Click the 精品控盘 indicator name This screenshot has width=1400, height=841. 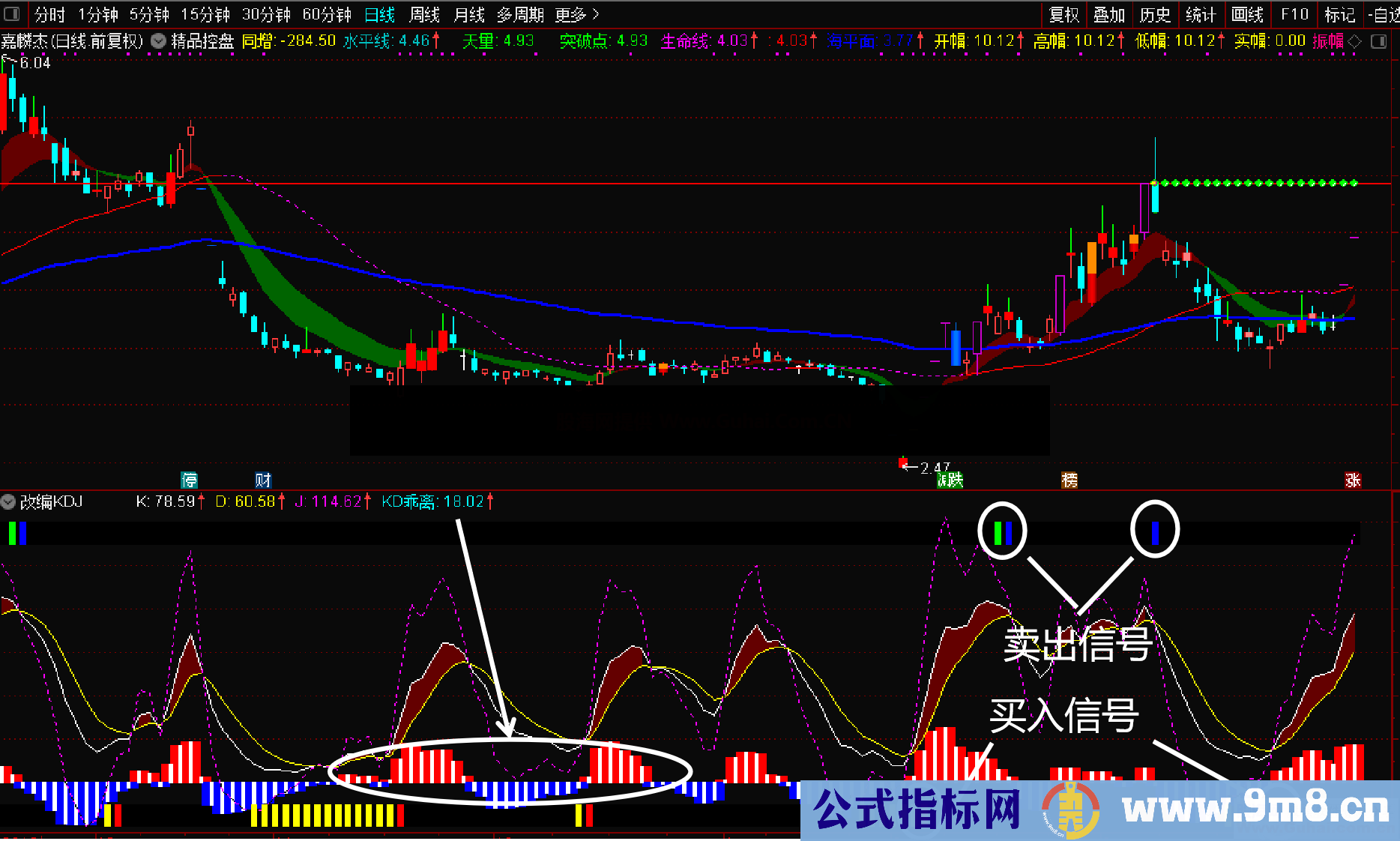(x=202, y=41)
